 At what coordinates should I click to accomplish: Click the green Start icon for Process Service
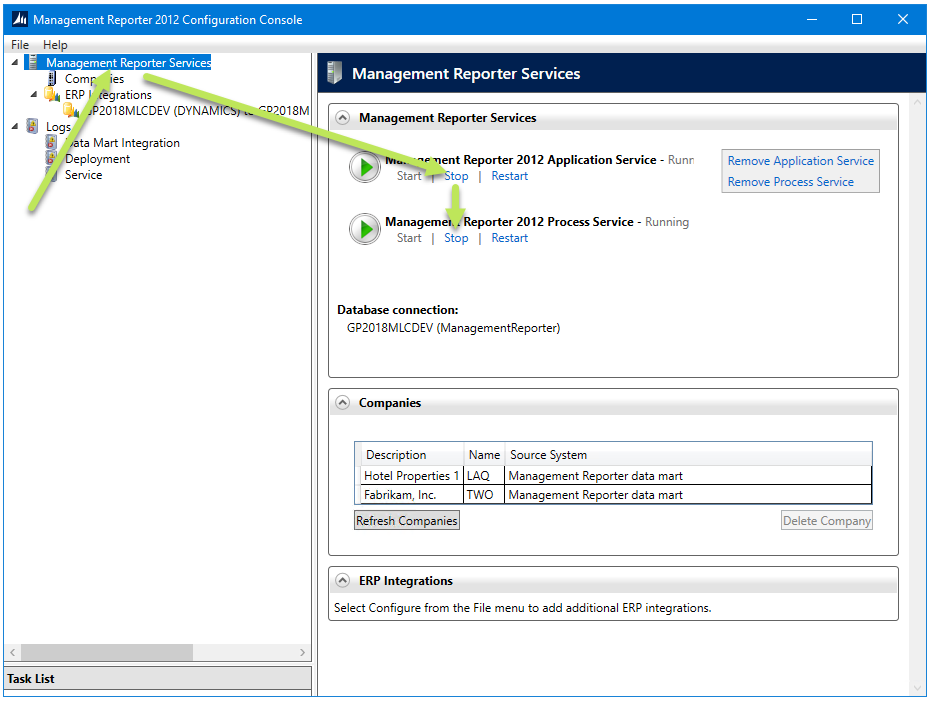pyautogui.click(x=364, y=229)
